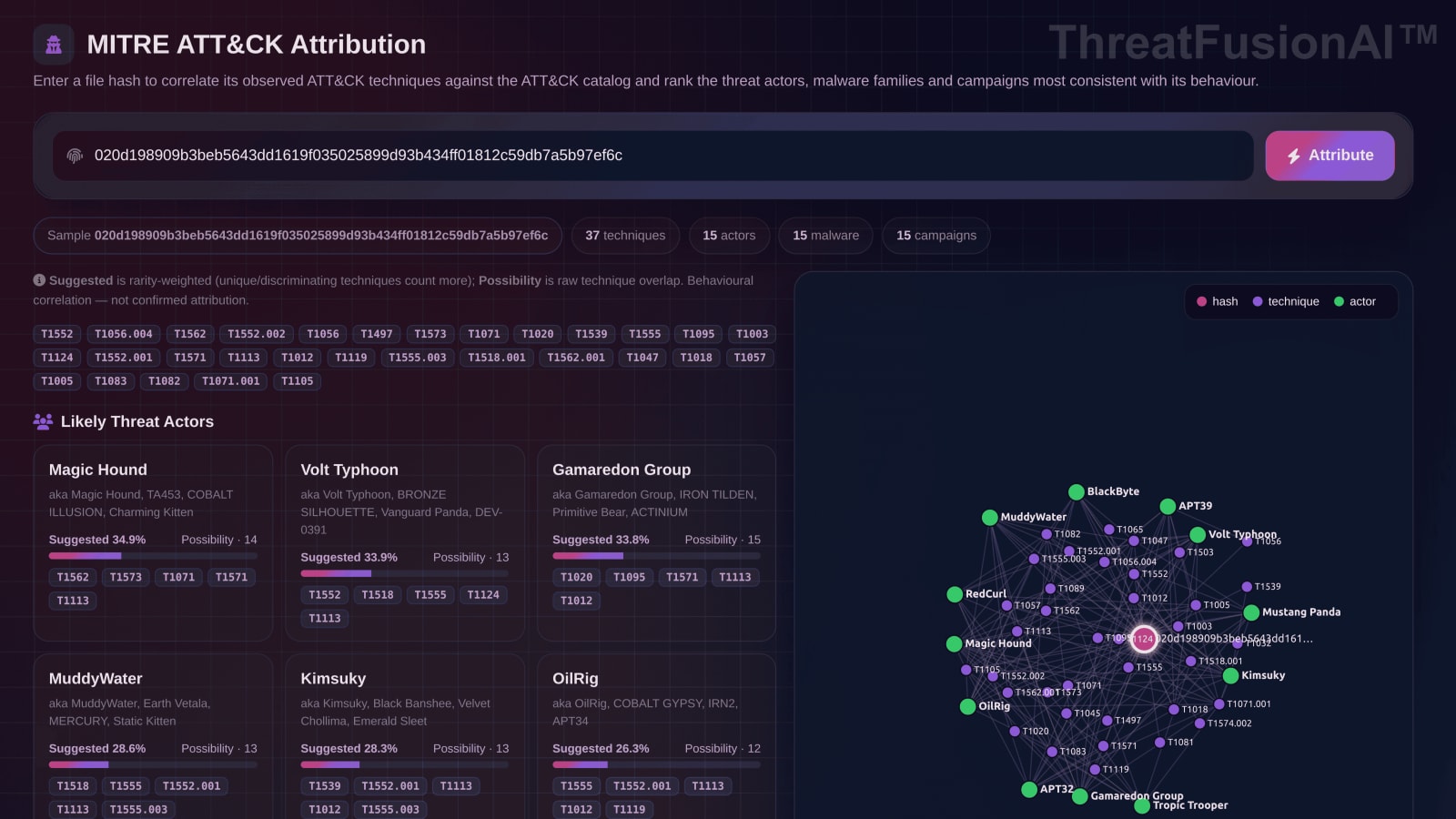Click the T1497 chip in techniques list
Image resolution: width=1456 pixels, height=819 pixels.
click(x=377, y=334)
